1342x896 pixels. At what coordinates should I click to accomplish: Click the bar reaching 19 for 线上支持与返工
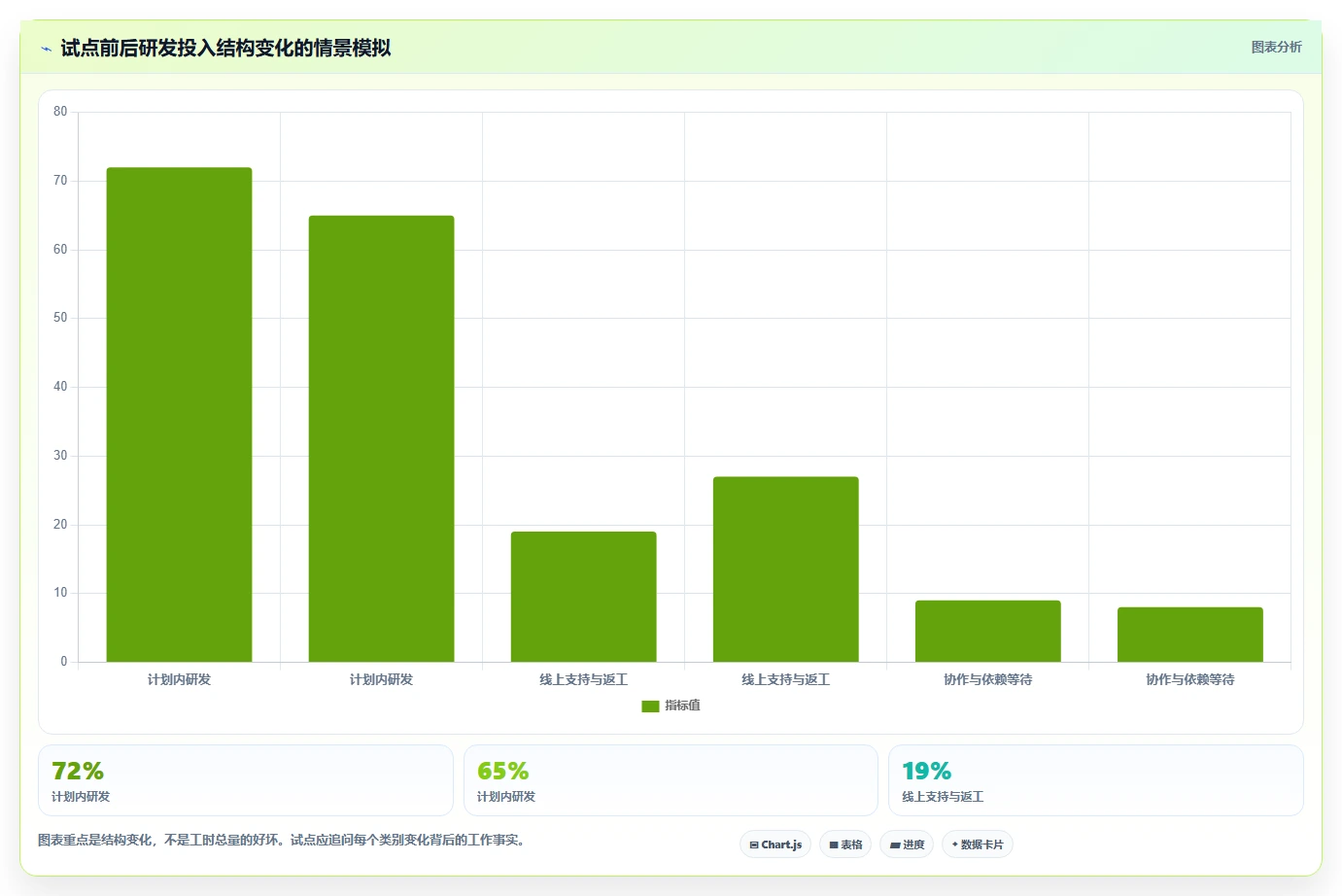click(583, 597)
